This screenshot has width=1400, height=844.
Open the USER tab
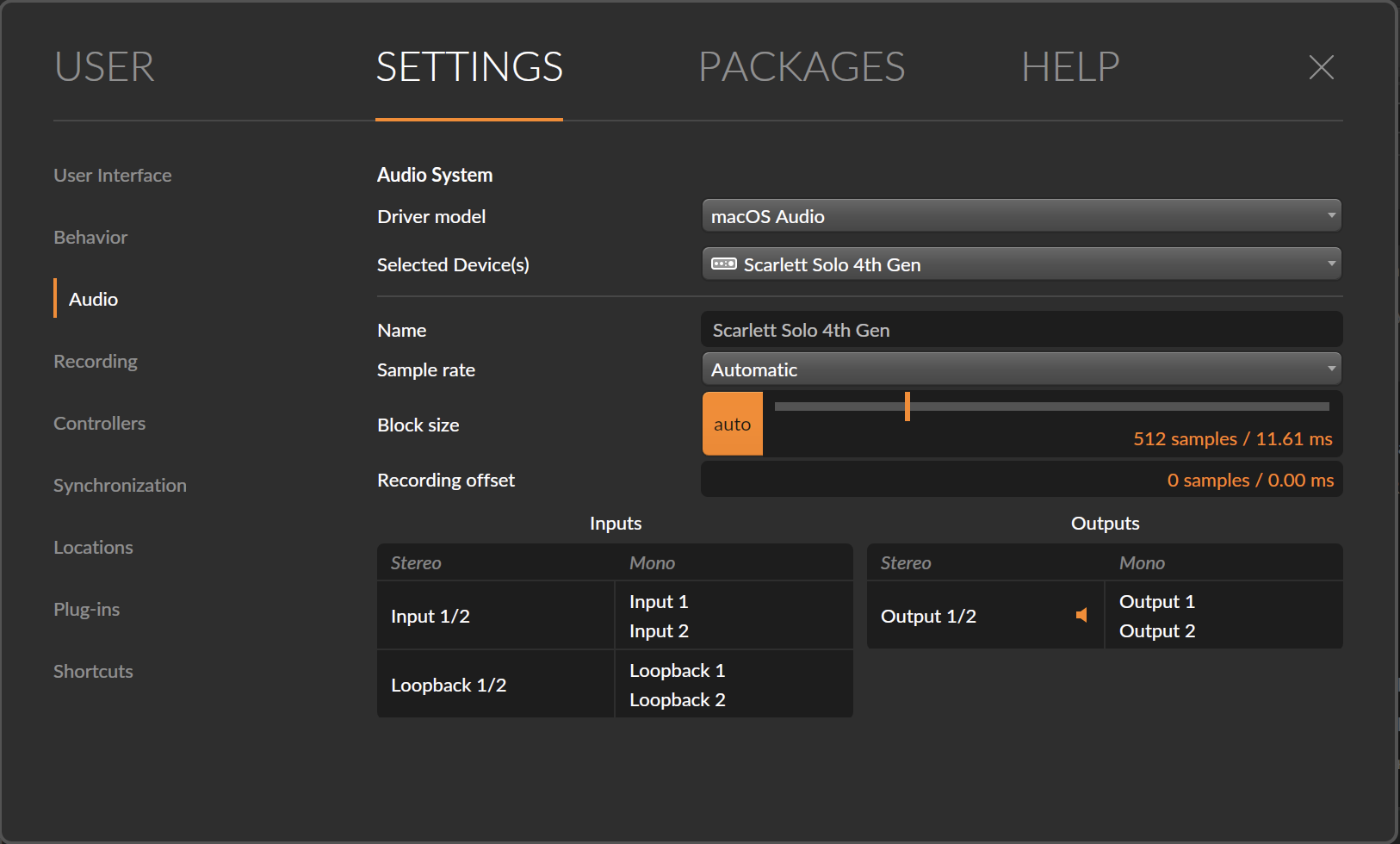[103, 67]
